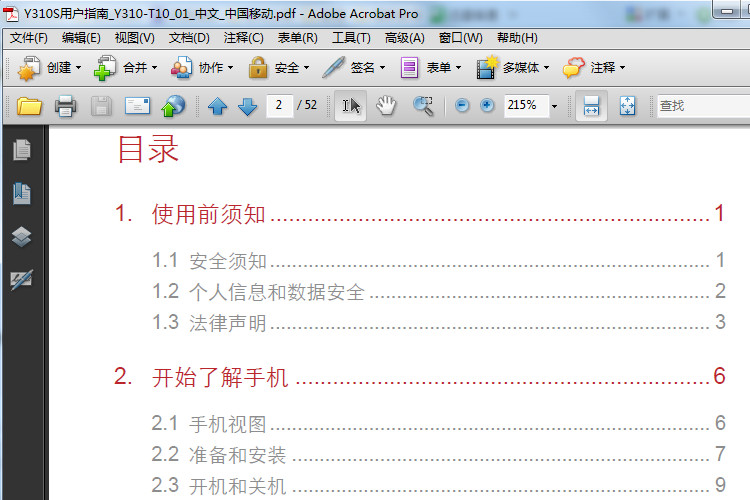Expand the 创建 dropdown arrow
750x500 pixels.
point(78,68)
